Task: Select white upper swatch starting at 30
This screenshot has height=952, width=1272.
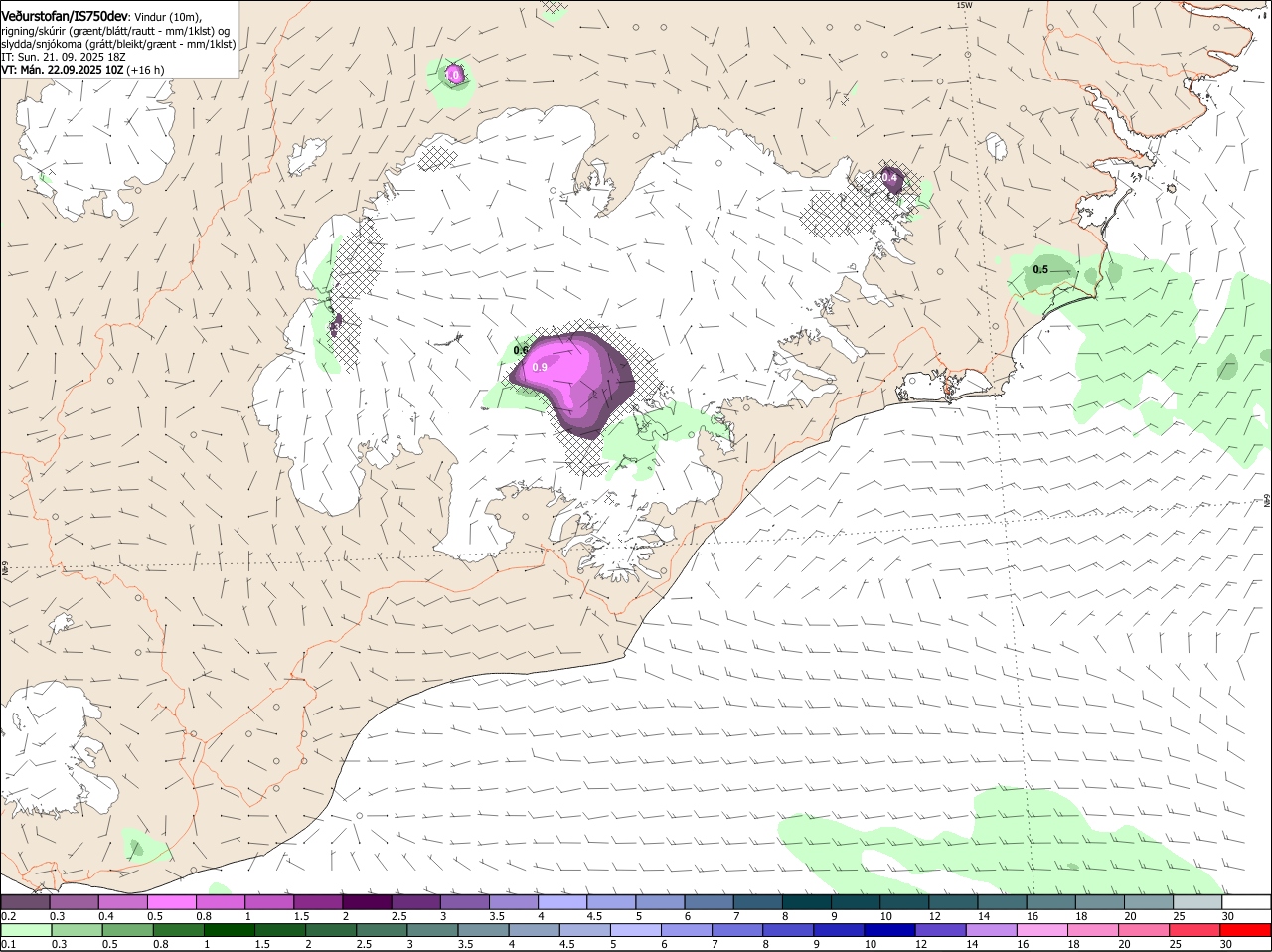Action: (x=1247, y=902)
